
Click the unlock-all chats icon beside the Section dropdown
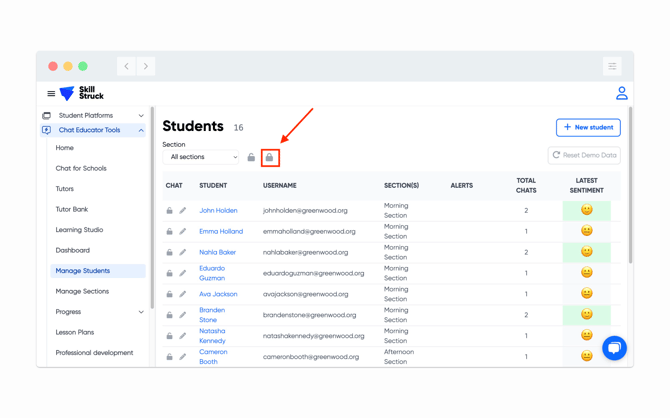coord(251,157)
